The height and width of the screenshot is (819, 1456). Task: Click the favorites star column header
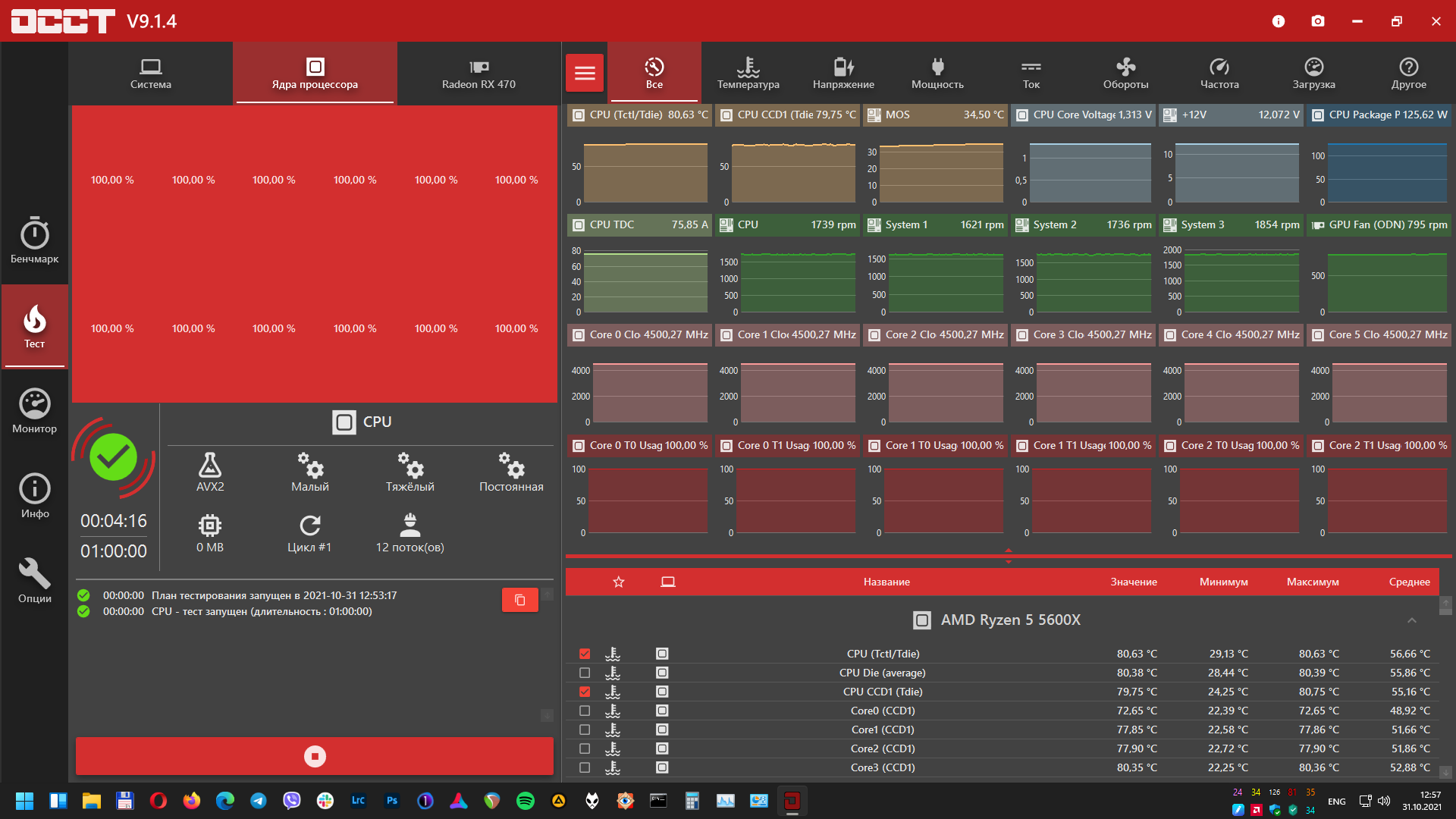(x=619, y=582)
